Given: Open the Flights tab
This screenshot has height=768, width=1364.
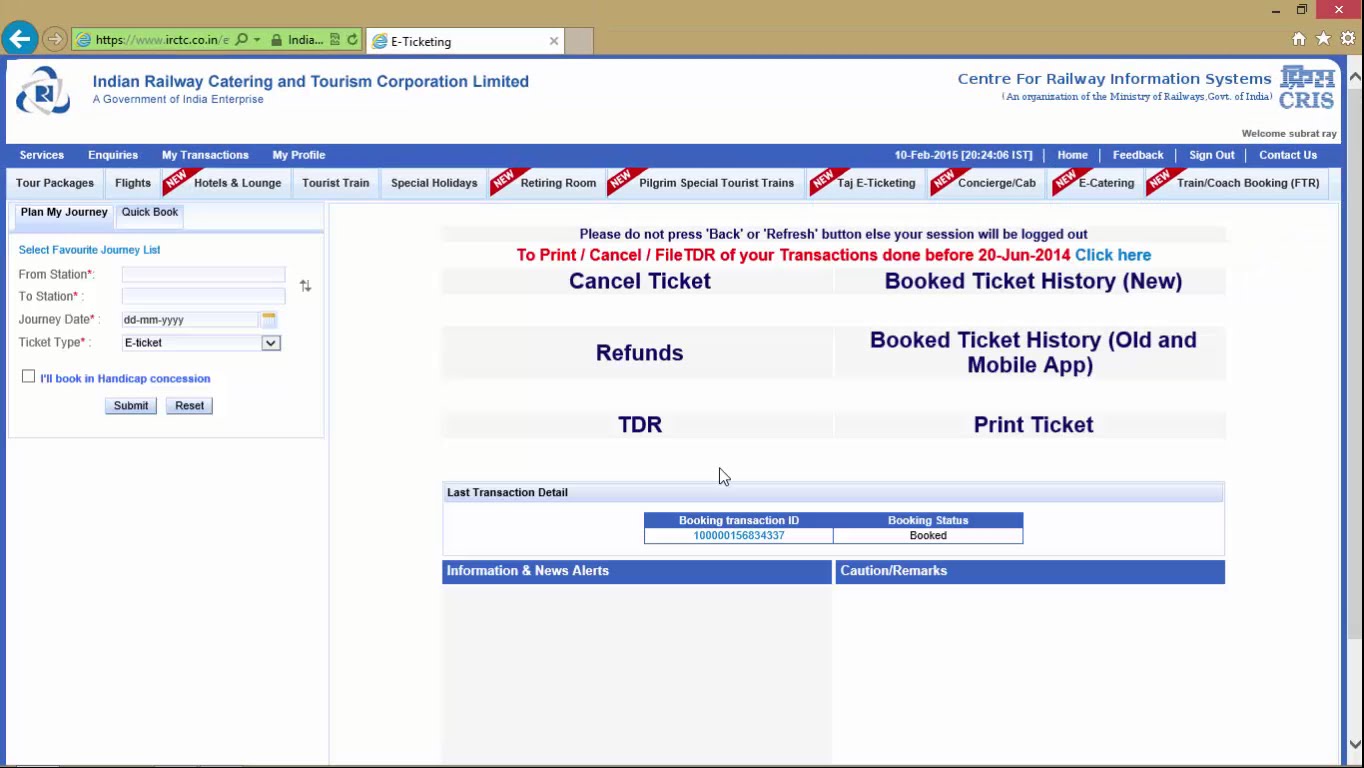Looking at the screenshot, I should click(x=133, y=183).
